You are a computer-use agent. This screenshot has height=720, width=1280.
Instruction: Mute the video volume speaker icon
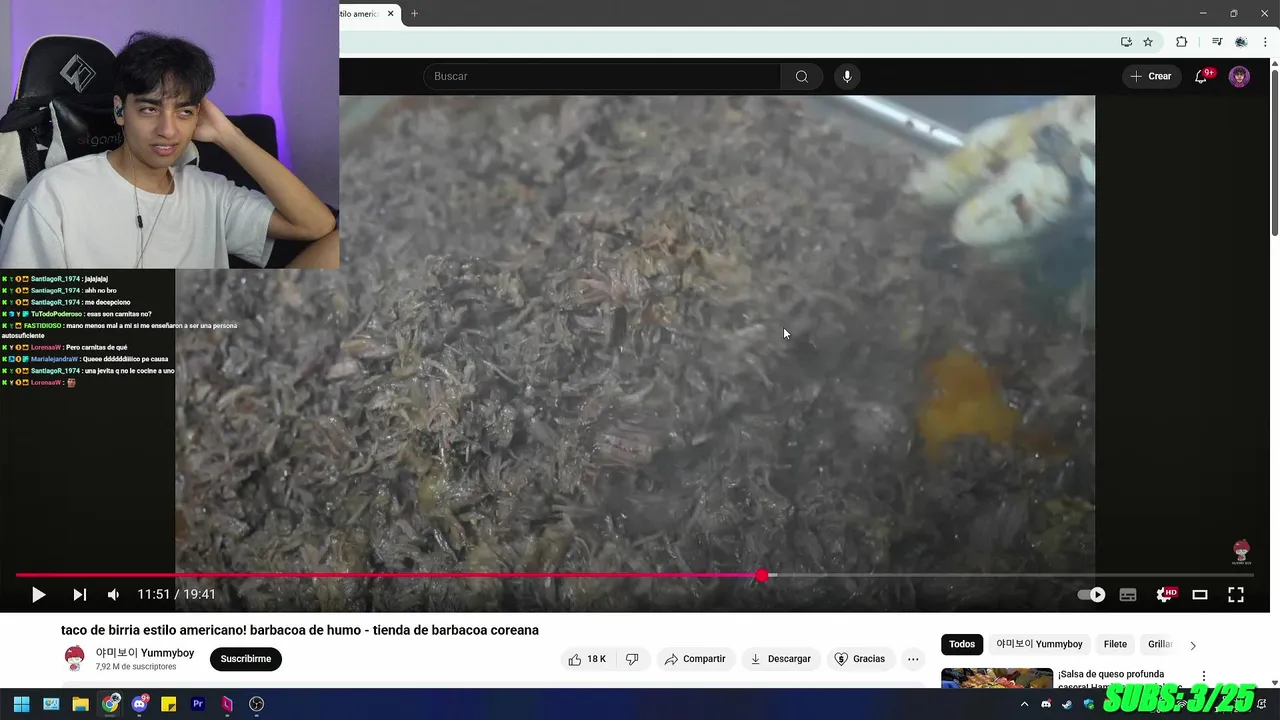point(113,595)
